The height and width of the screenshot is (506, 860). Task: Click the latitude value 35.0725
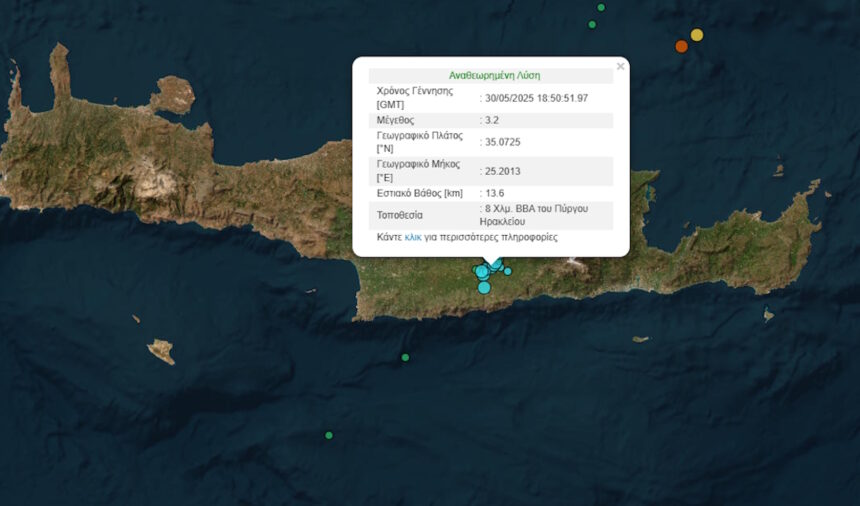tap(502, 142)
